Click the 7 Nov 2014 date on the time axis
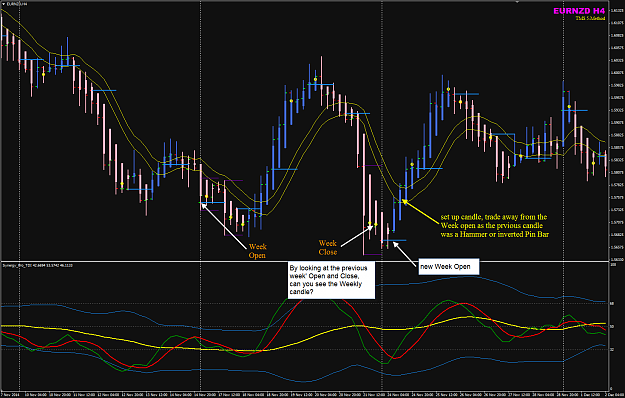Image resolution: width=625 pixels, height=398 pixels. [x=10, y=394]
